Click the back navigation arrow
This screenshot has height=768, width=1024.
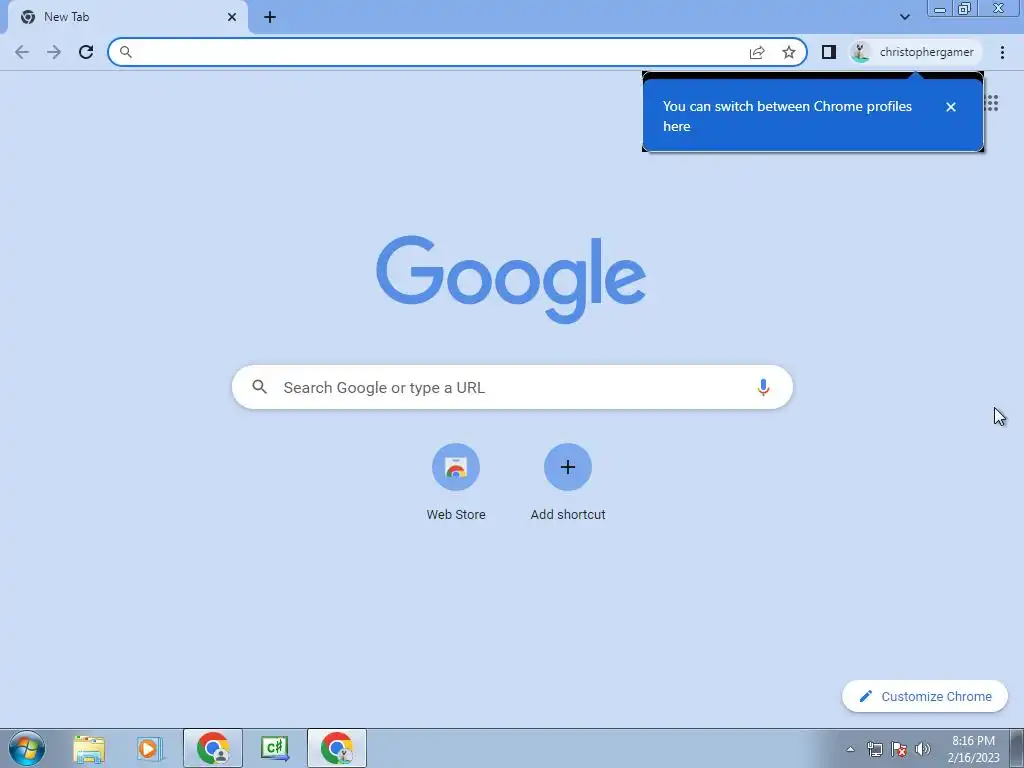pos(22,52)
